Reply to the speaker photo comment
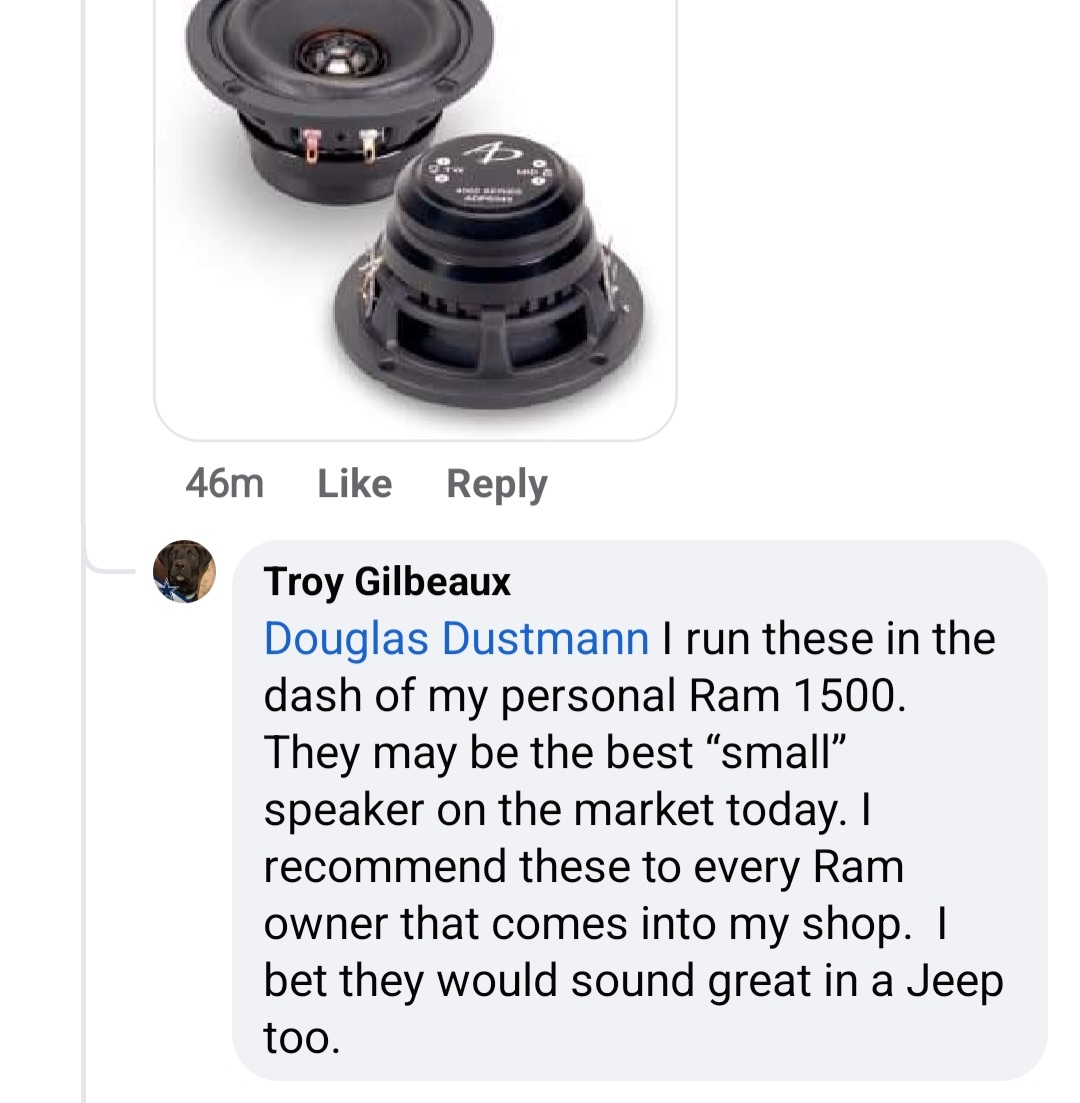Screen dimensions: 1080x1103 pos(496,484)
